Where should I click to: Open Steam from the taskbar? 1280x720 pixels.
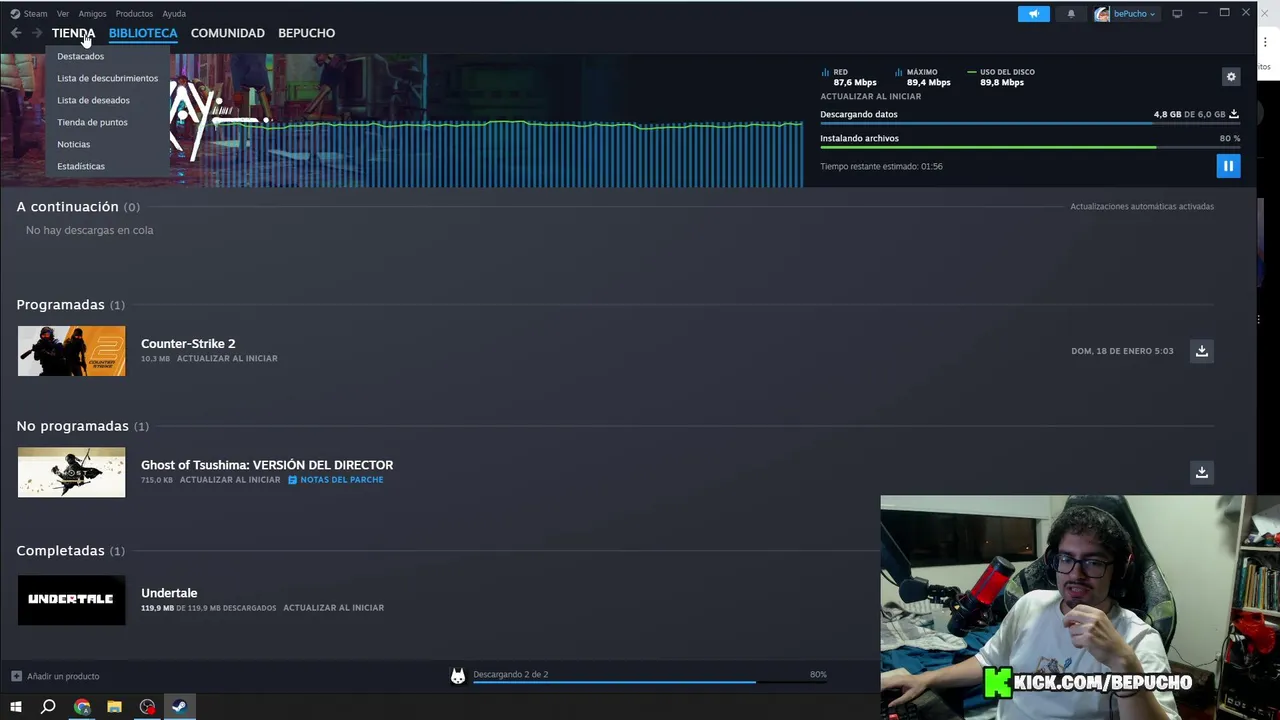point(179,707)
